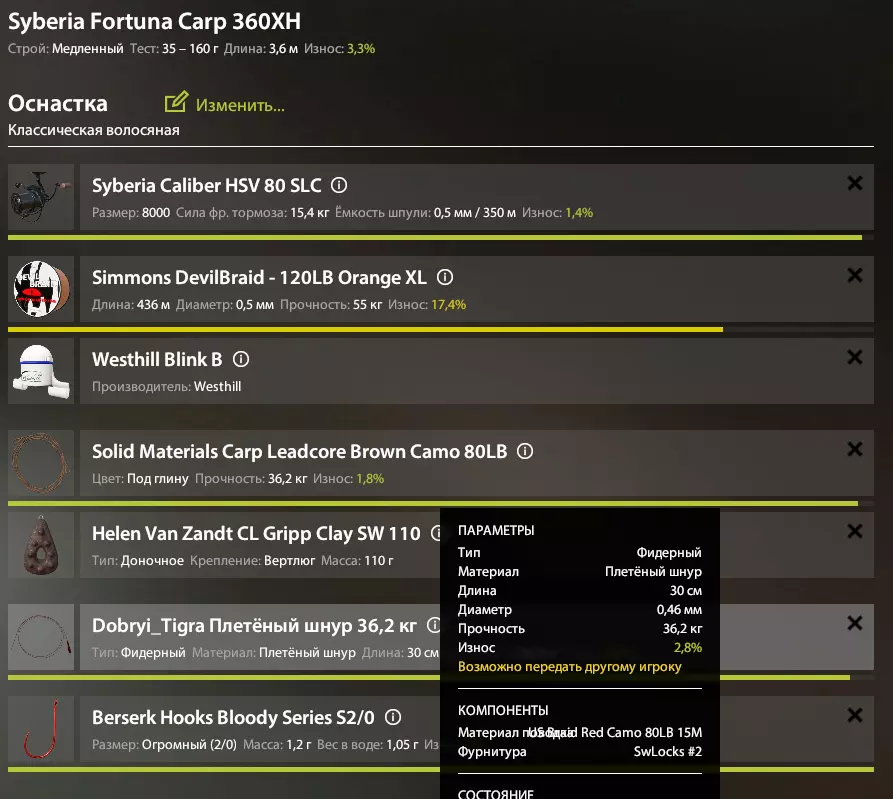Click the Изменить edit pencil icon
Viewport: 893px width, 799px height.
pos(176,102)
